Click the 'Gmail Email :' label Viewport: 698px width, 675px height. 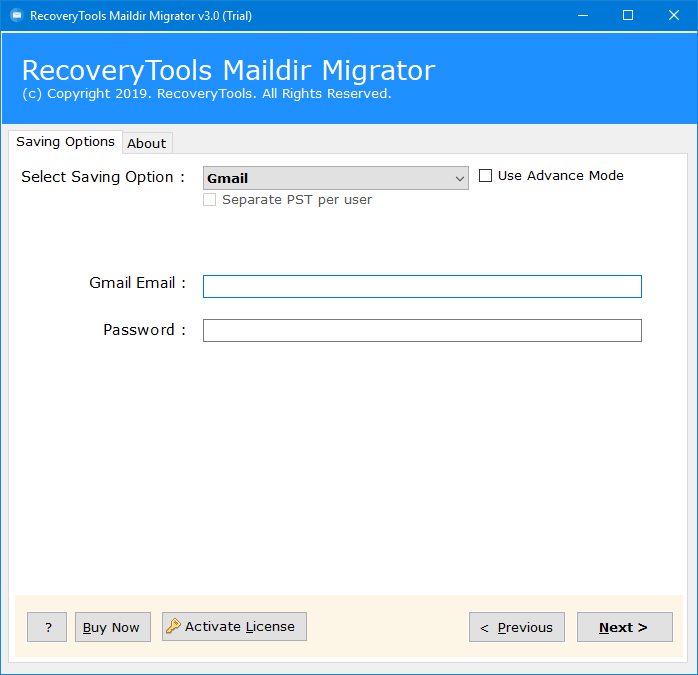coord(138,283)
